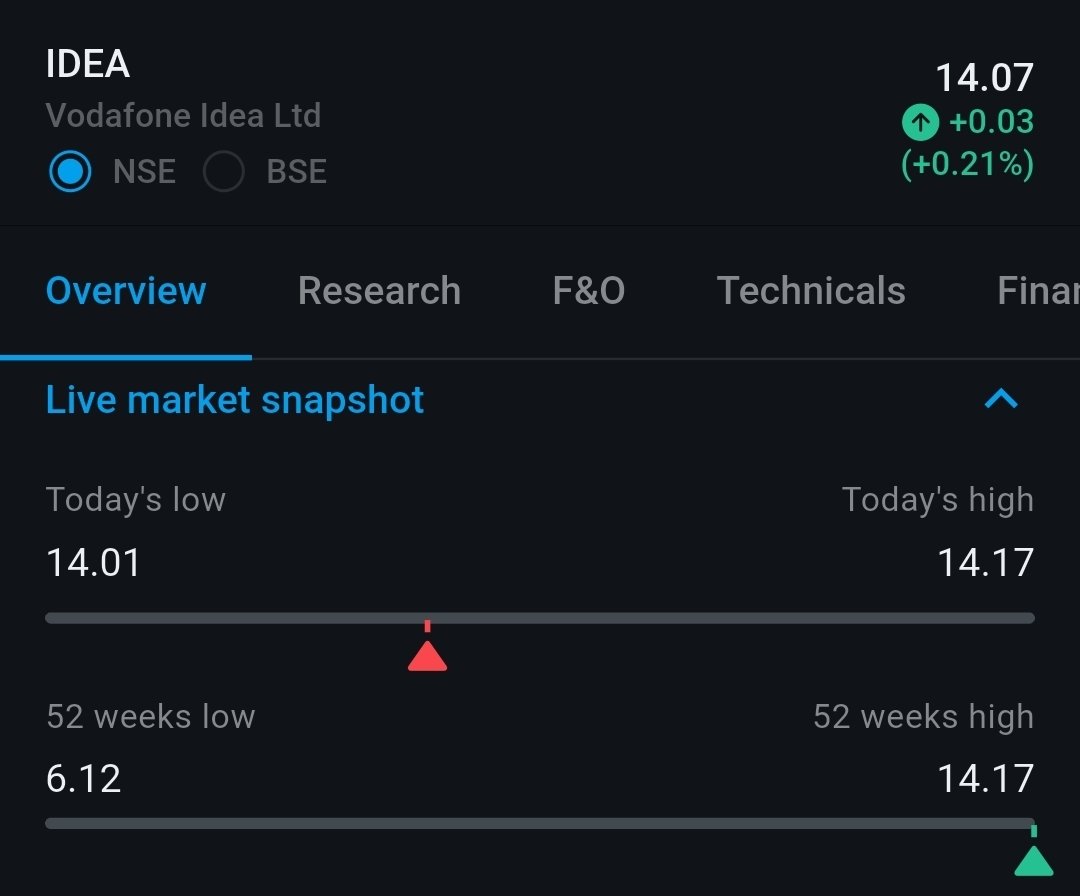1080x896 pixels.
Task: Click the Today's low label
Action: pyautogui.click(x=136, y=500)
